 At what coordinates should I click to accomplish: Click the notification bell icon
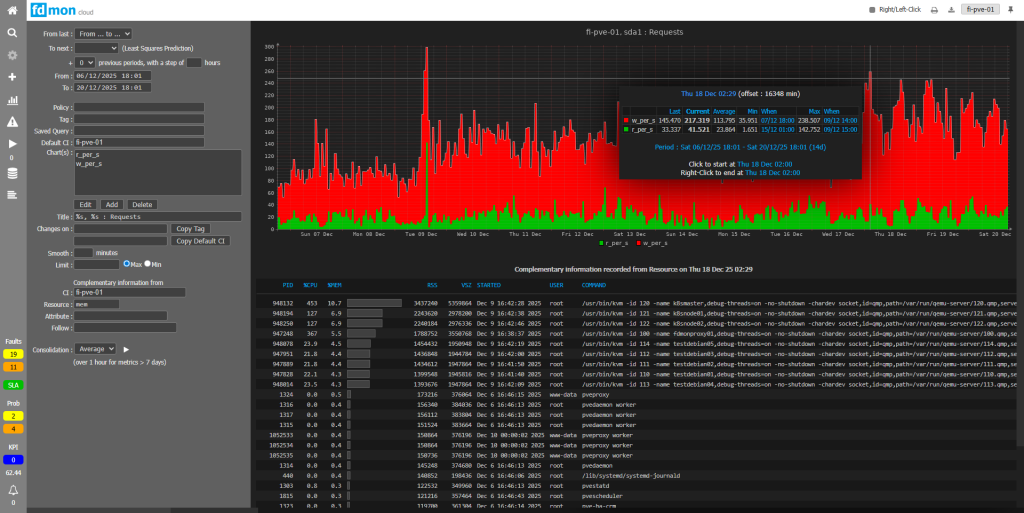[13, 490]
